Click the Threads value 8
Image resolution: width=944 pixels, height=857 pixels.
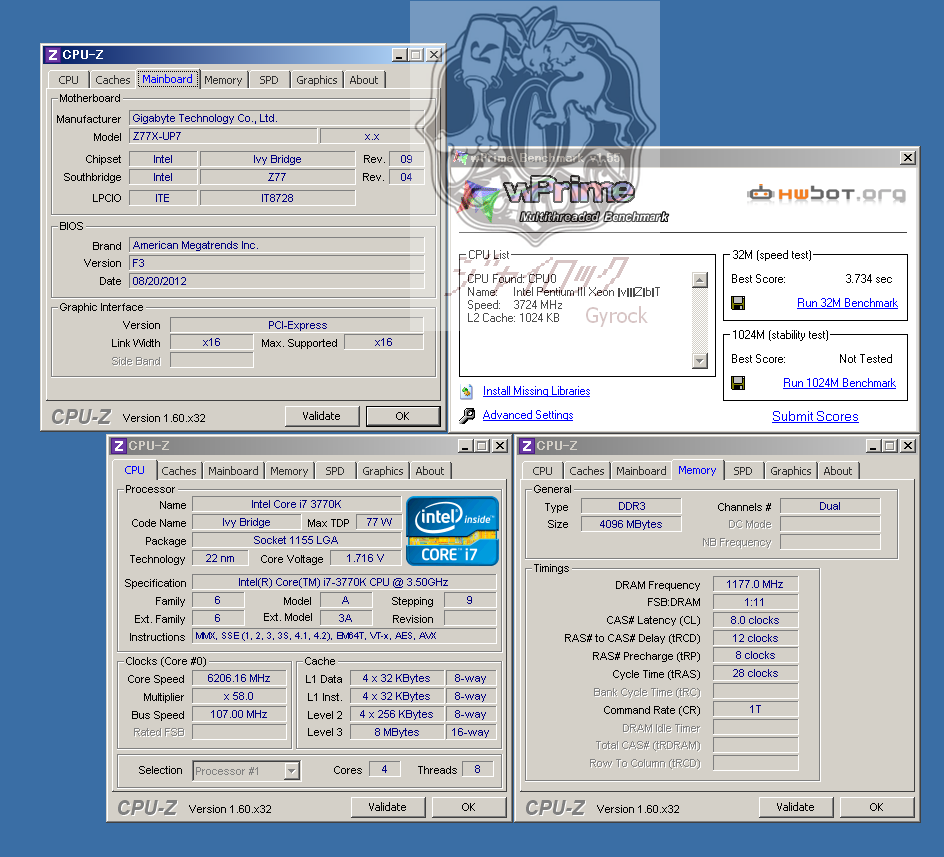click(x=478, y=769)
